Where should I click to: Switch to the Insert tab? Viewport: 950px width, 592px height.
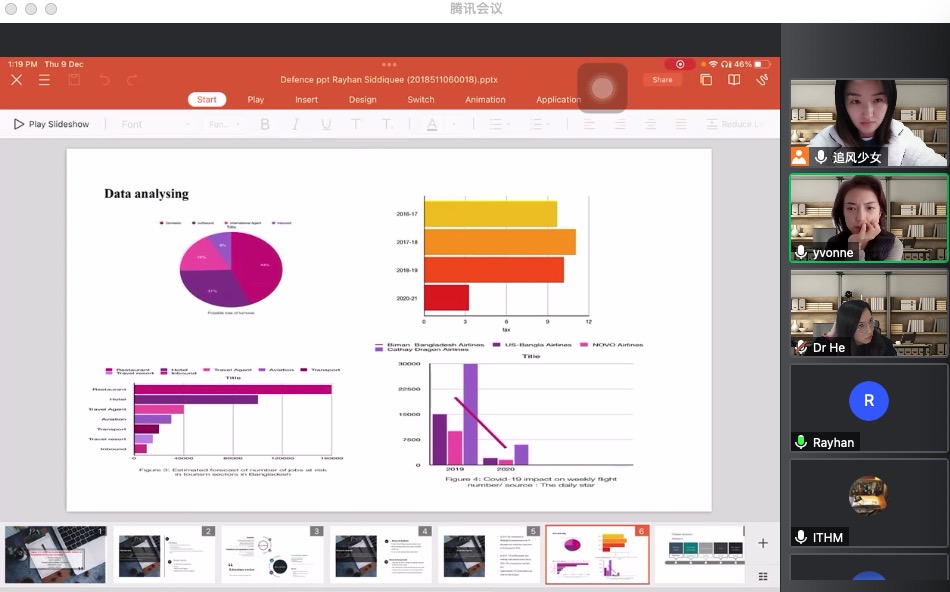[x=306, y=100]
